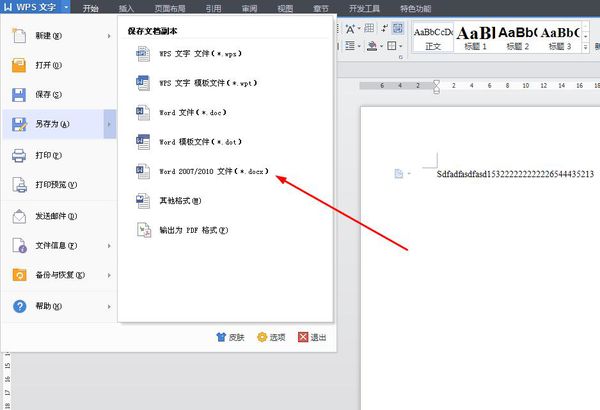Click the table grid icon in ribbon
600x410 pixels.
tap(369, 28)
